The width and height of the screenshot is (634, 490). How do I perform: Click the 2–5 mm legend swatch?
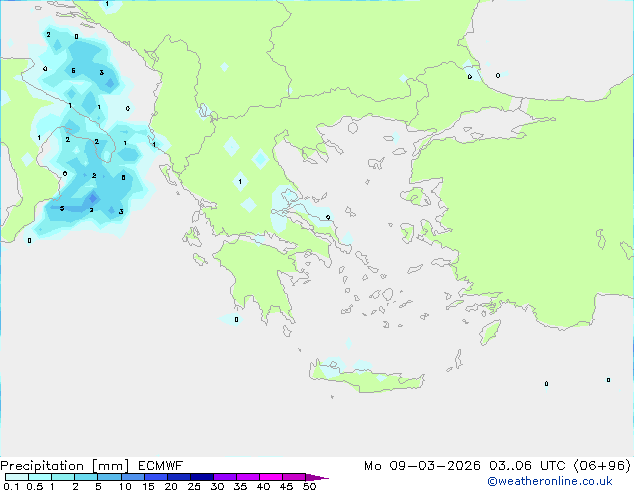click(x=86, y=477)
